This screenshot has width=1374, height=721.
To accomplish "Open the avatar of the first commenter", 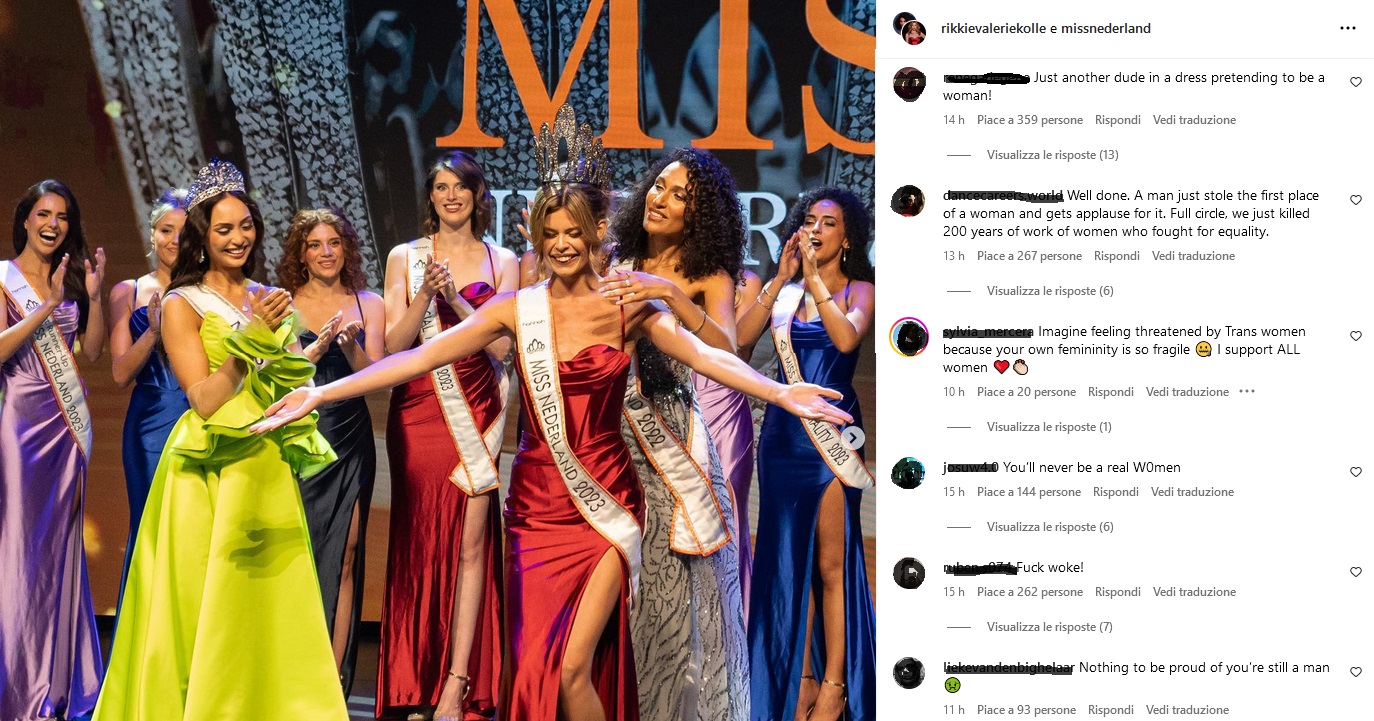I will (x=909, y=84).
